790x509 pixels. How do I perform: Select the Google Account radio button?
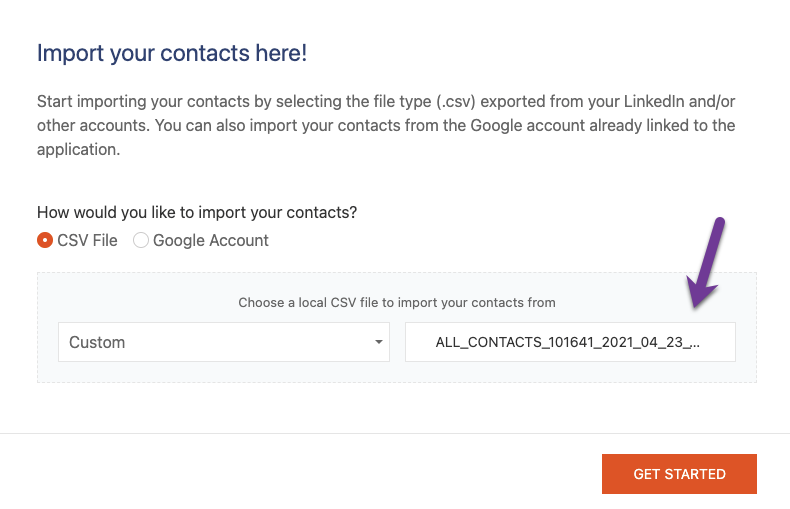coord(141,241)
